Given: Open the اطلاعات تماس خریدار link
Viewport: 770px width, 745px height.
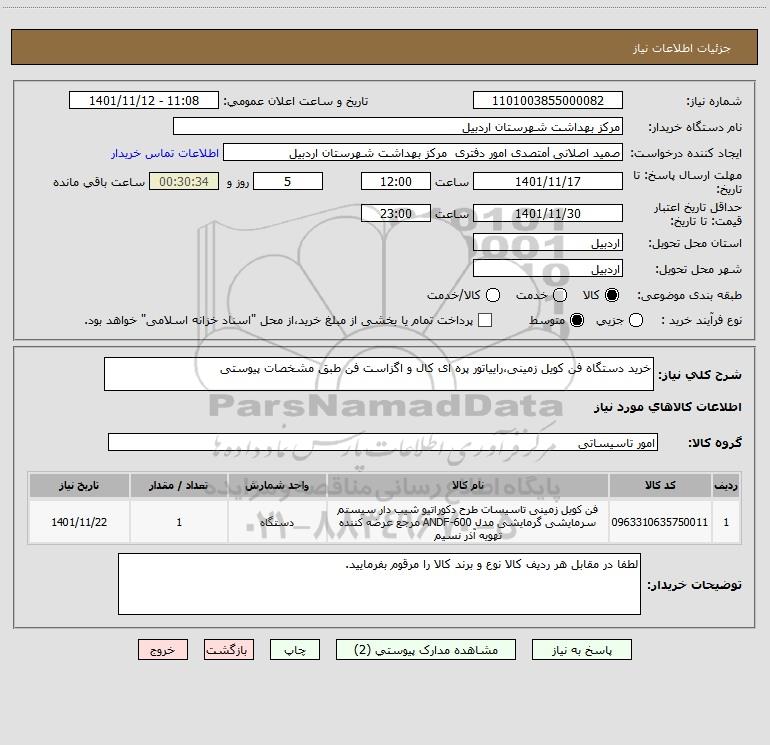Looking at the screenshot, I should coord(165,153).
